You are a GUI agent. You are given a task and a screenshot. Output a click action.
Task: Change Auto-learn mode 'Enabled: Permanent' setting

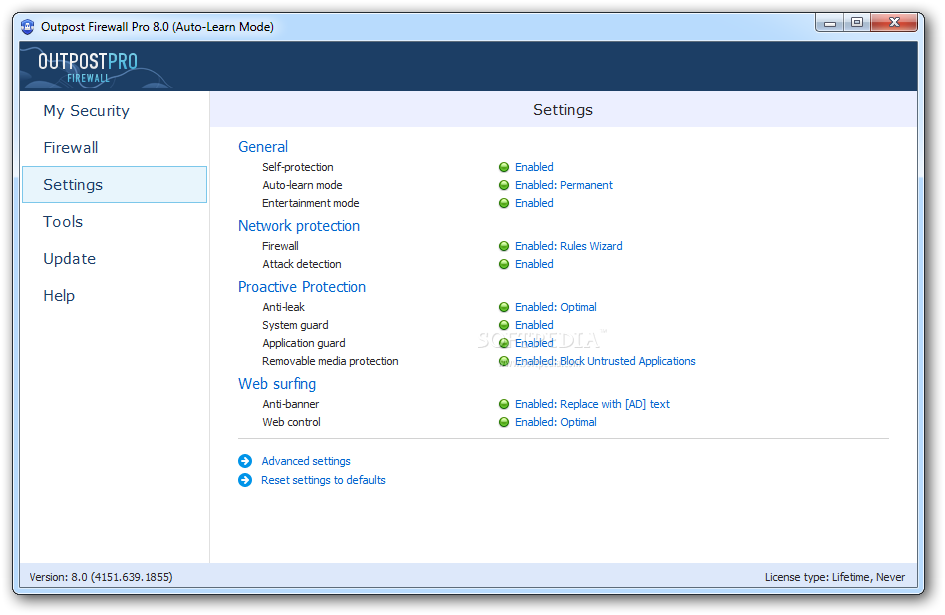(564, 185)
